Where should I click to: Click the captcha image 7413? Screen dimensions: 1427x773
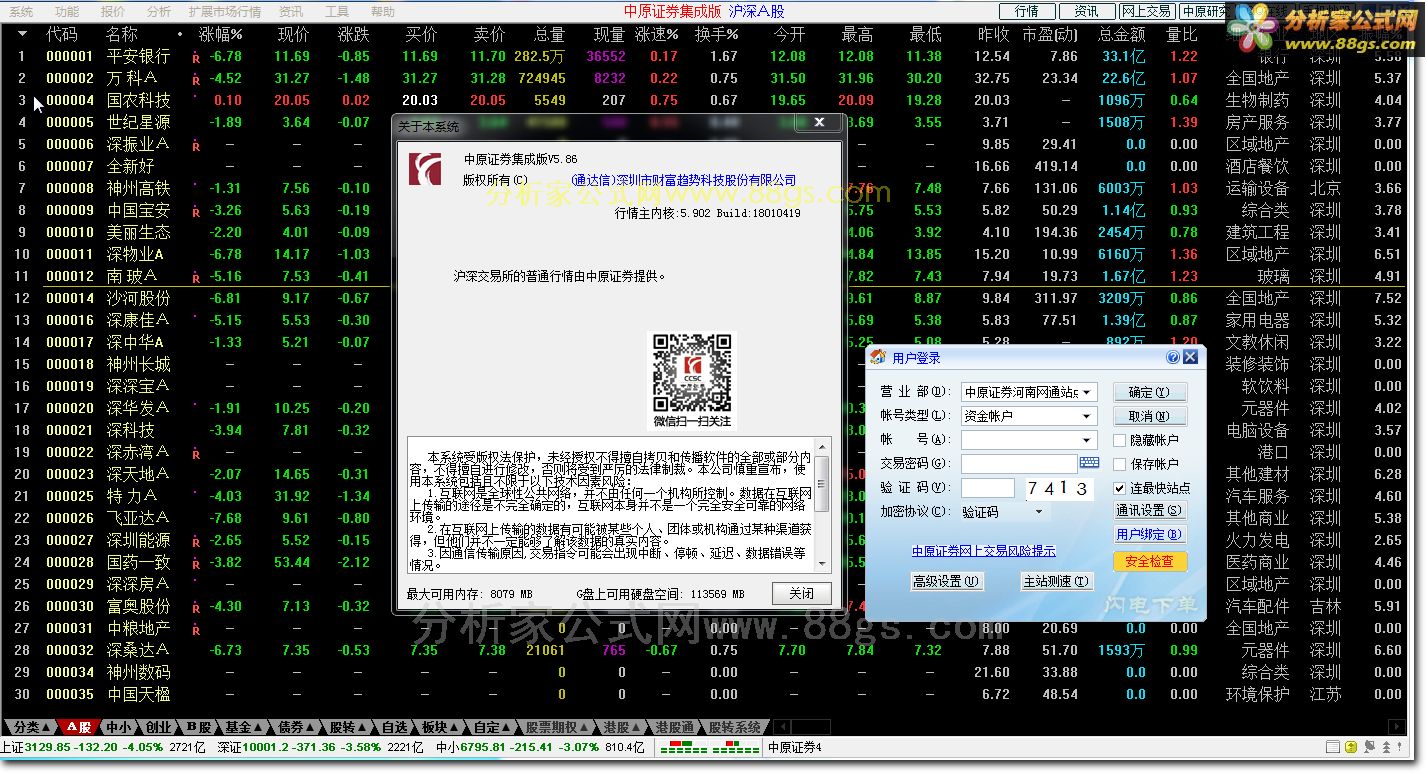[1059, 488]
